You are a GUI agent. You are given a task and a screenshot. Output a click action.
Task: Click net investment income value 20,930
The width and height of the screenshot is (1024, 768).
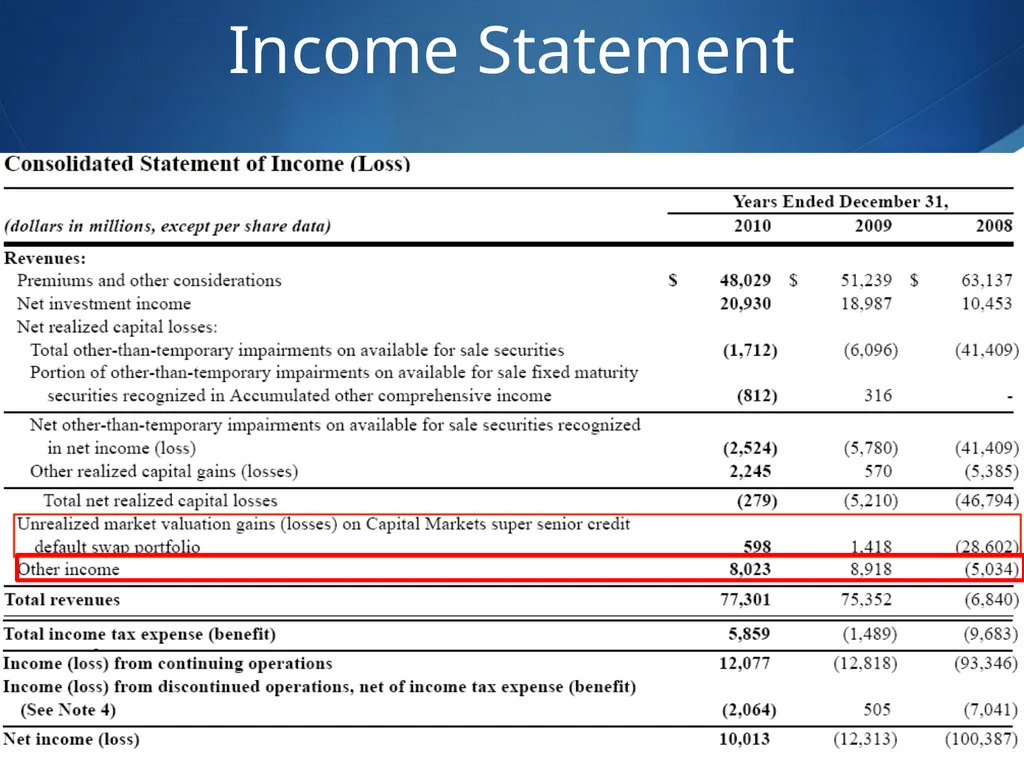[745, 304]
